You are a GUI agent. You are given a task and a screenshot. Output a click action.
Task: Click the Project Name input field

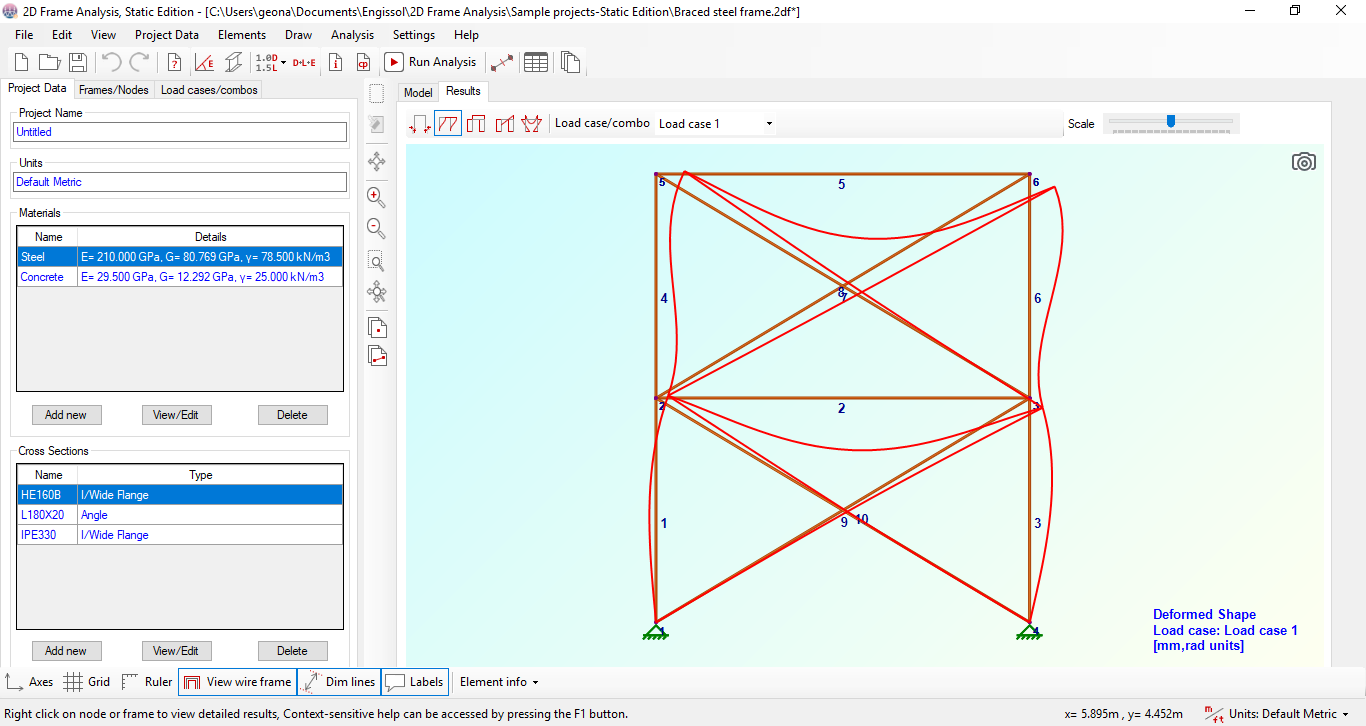click(180, 132)
